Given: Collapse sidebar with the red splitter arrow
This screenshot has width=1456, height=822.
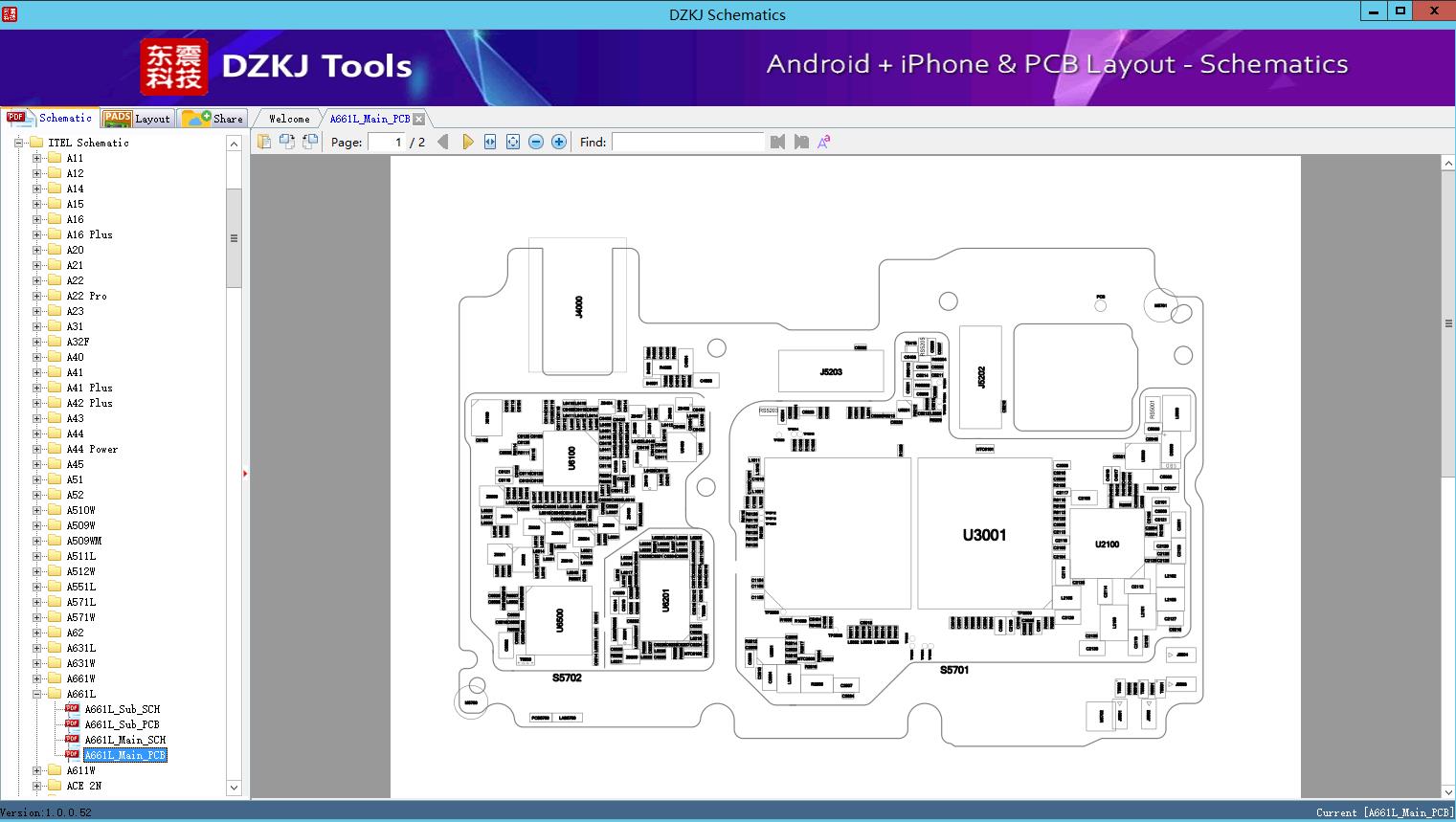Looking at the screenshot, I should pos(245,473).
